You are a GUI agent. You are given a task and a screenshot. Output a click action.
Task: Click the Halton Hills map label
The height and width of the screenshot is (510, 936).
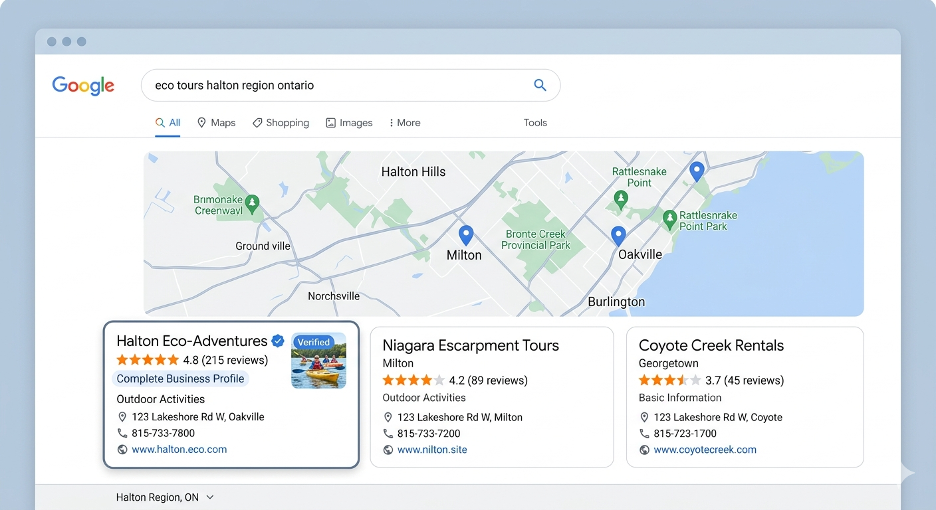413,172
